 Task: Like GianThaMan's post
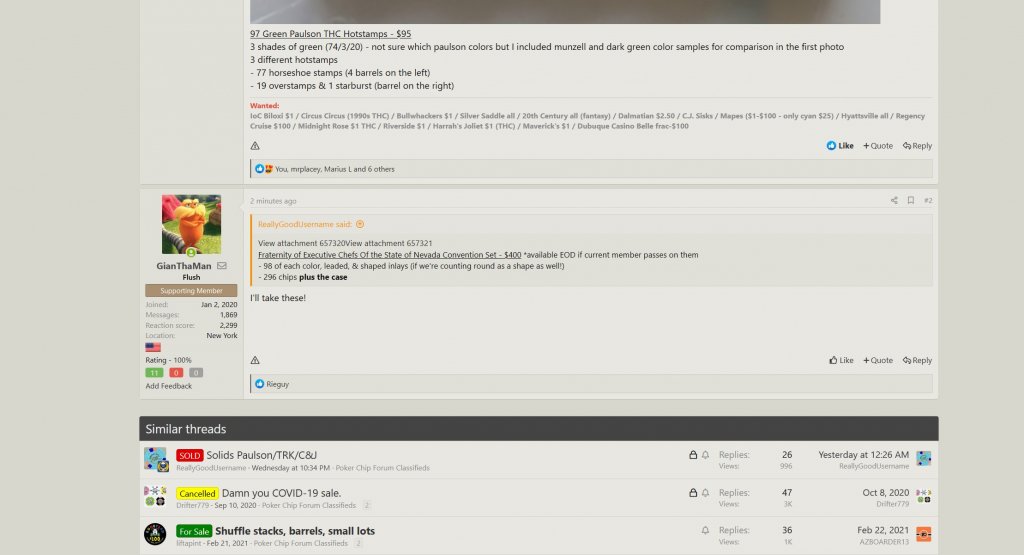(841, 360)
